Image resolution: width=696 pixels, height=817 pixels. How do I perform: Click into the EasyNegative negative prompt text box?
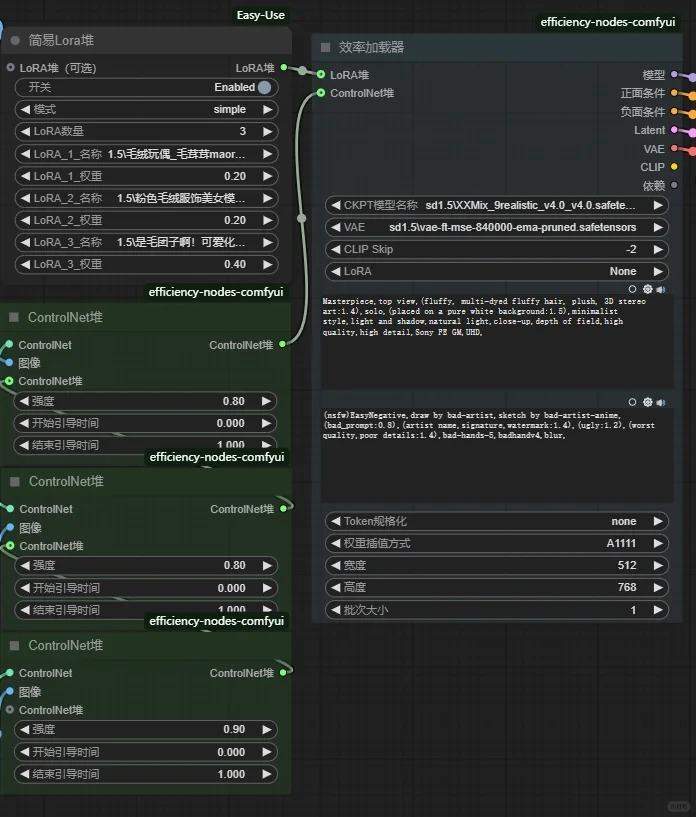[x=497, y=453]
